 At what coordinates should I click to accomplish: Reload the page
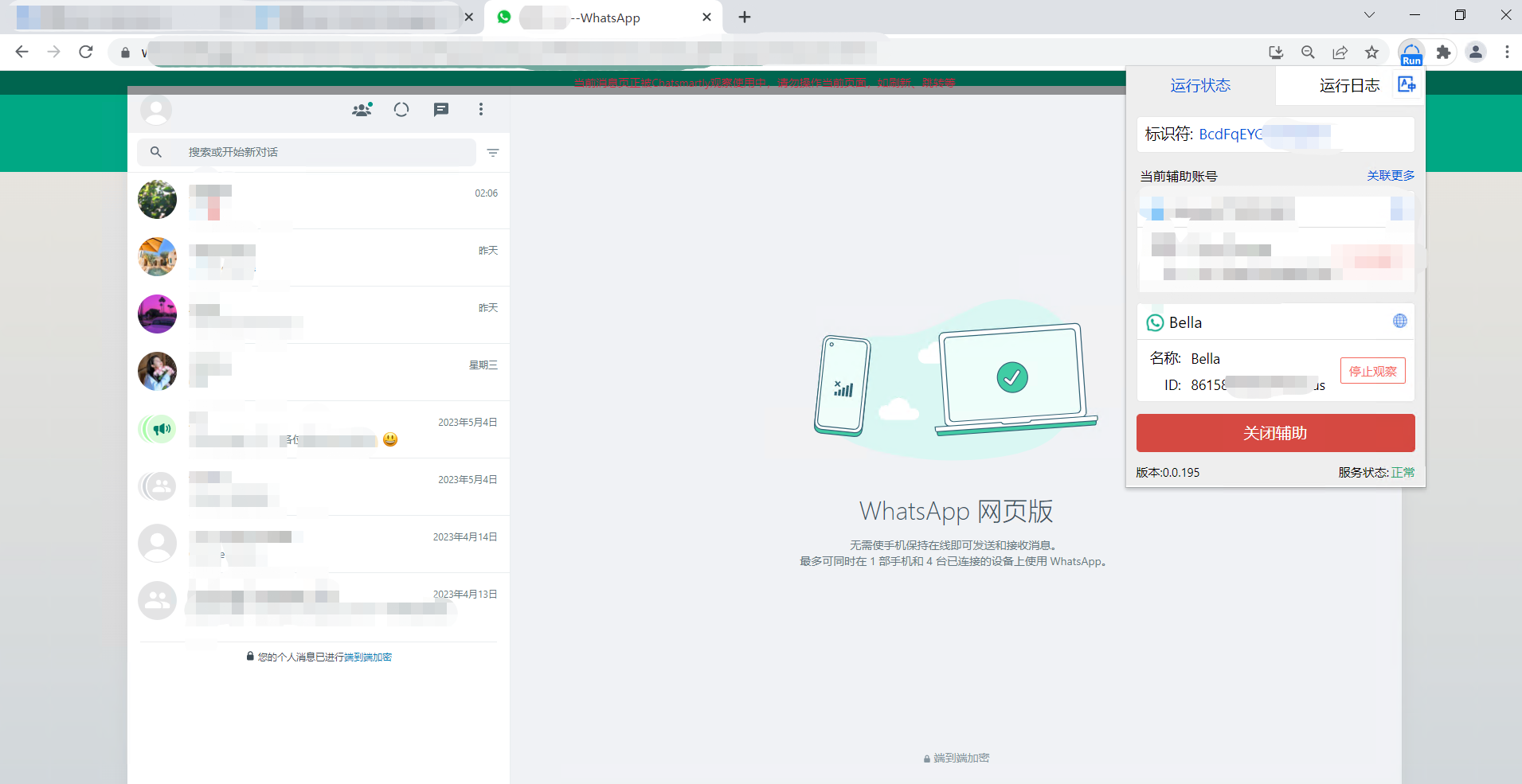[86, 52]
